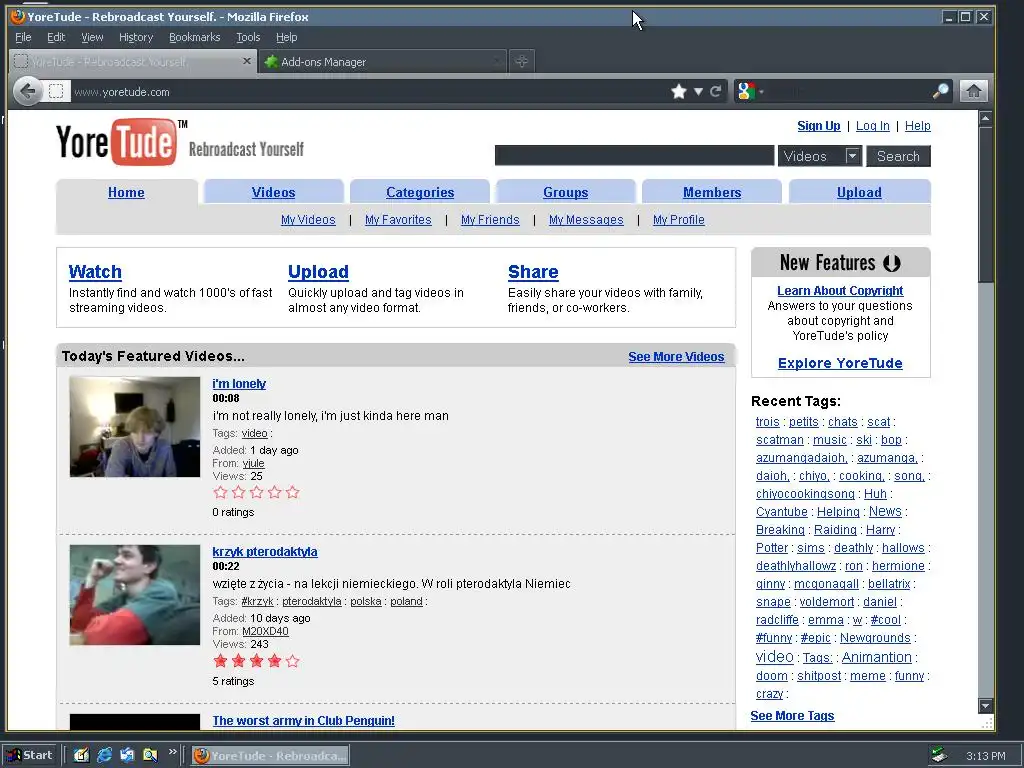Image resolution: width=1024 pixels, height=768 pixels.
Task: Open the Tools menu
Action: click(x=248, y=37)
